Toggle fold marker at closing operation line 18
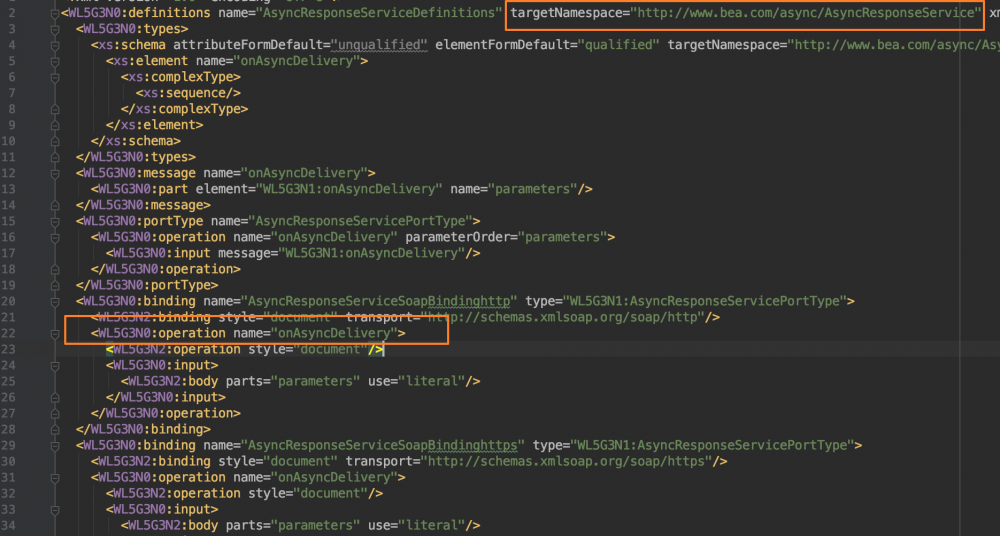 click(55, 269)
